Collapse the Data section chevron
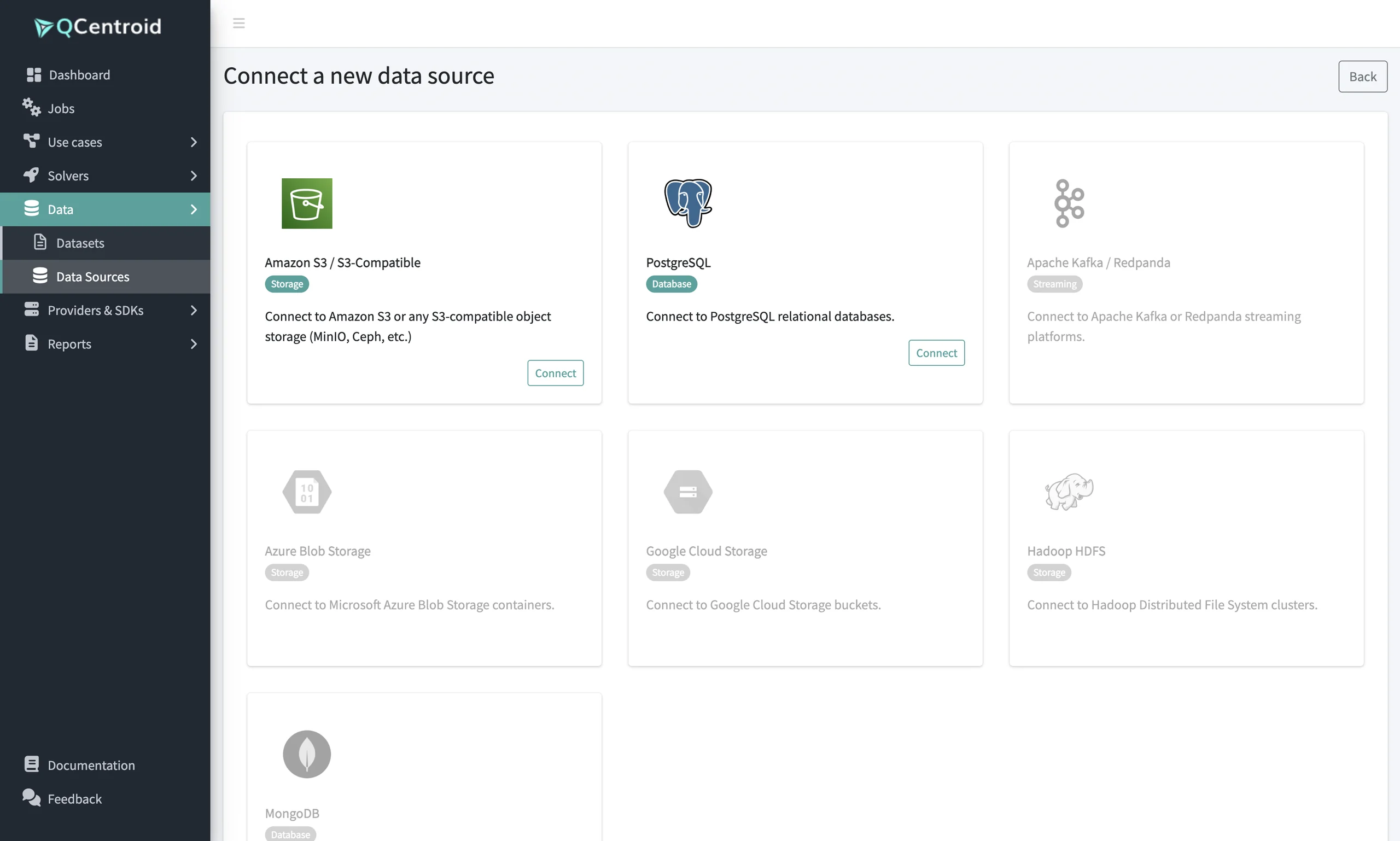Viewport: 1400px width, 841px height. [194, 209]
